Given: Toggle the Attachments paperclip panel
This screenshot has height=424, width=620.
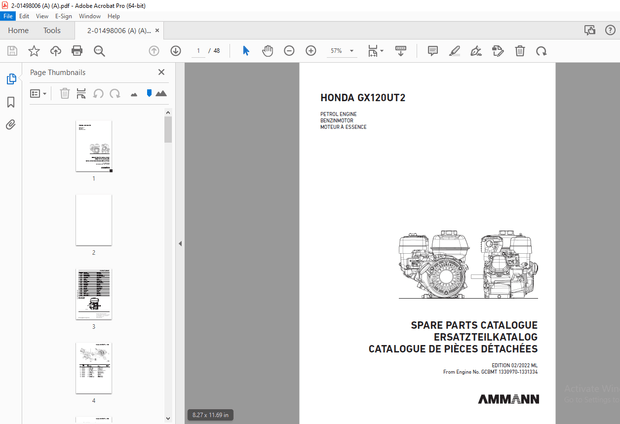Looking at the screenshot, I should click(x=11, y=125).
